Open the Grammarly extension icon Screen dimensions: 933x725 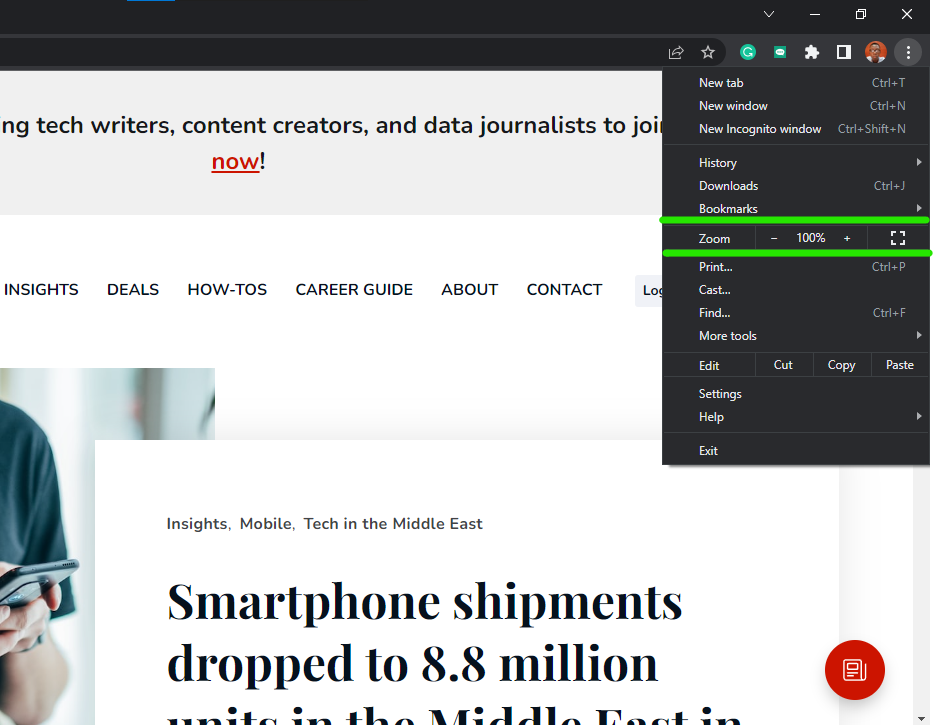[748, 52]
